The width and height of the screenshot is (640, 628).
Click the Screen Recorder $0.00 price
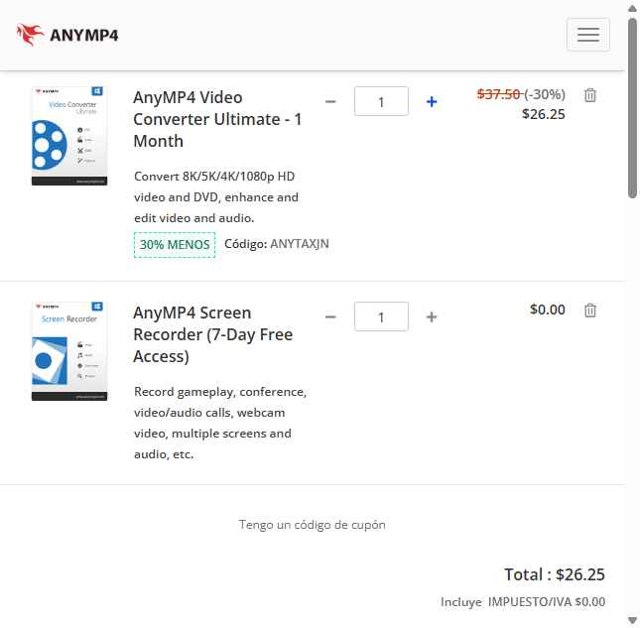(547, 310)
